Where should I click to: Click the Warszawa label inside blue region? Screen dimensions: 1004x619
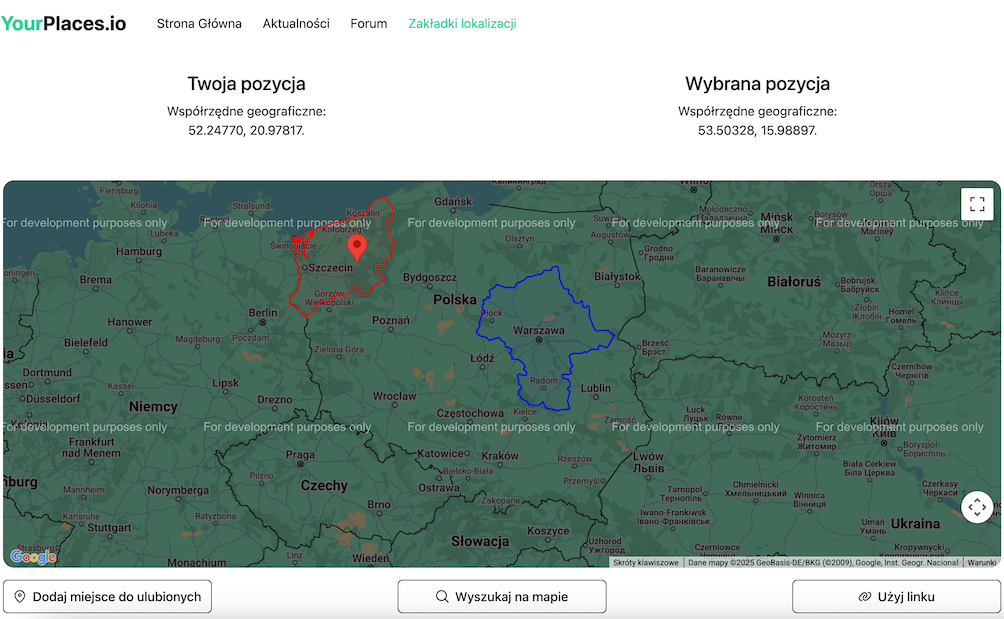click(x=539, y=330)
